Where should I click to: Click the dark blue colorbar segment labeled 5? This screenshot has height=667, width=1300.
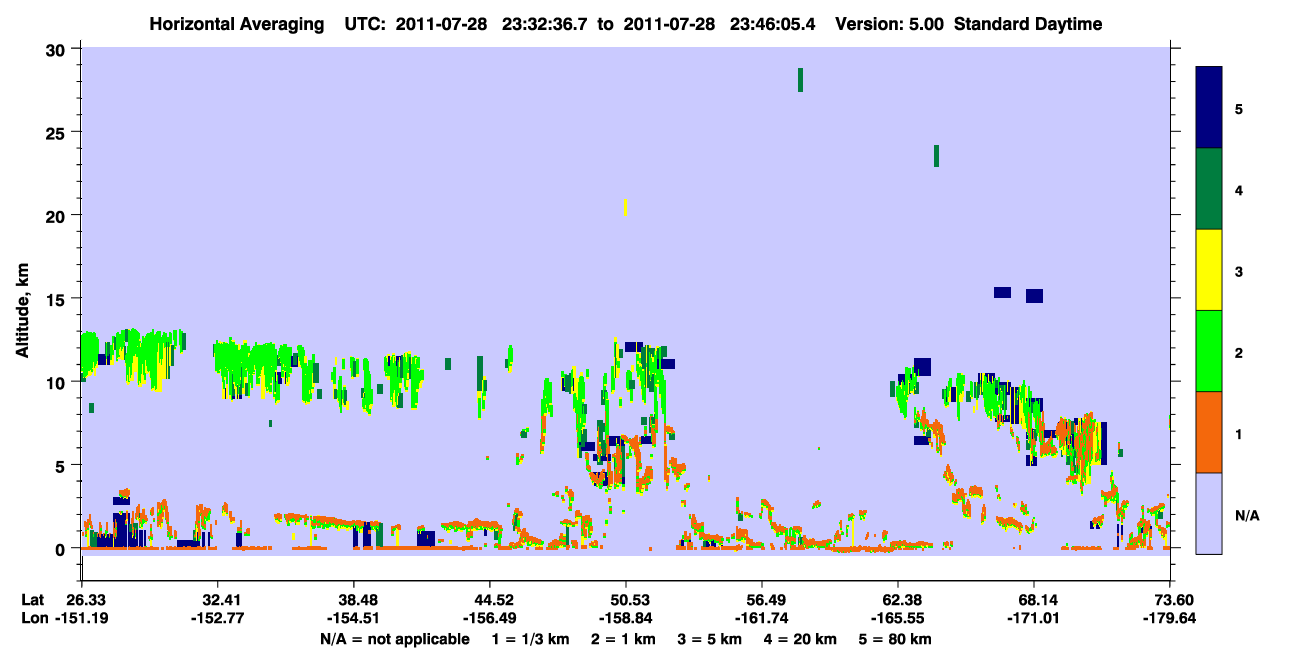[x=1209, y=107]
